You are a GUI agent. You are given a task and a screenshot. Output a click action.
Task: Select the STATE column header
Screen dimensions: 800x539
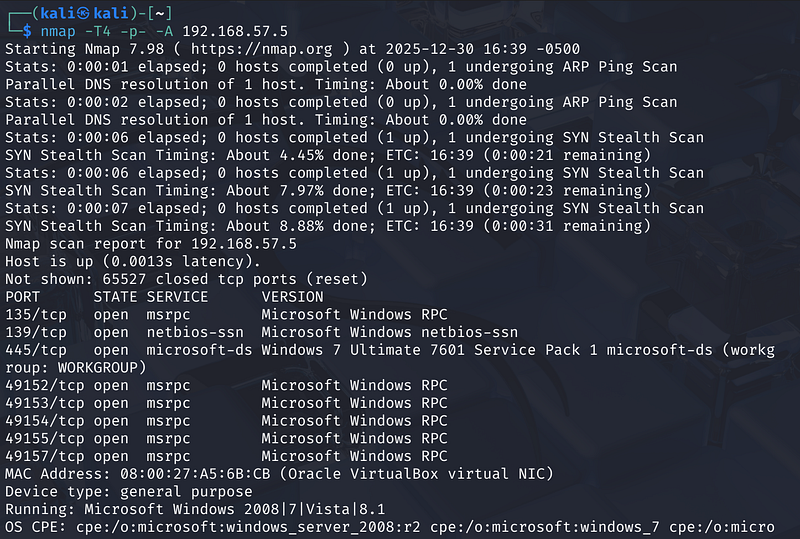(115, 296)
